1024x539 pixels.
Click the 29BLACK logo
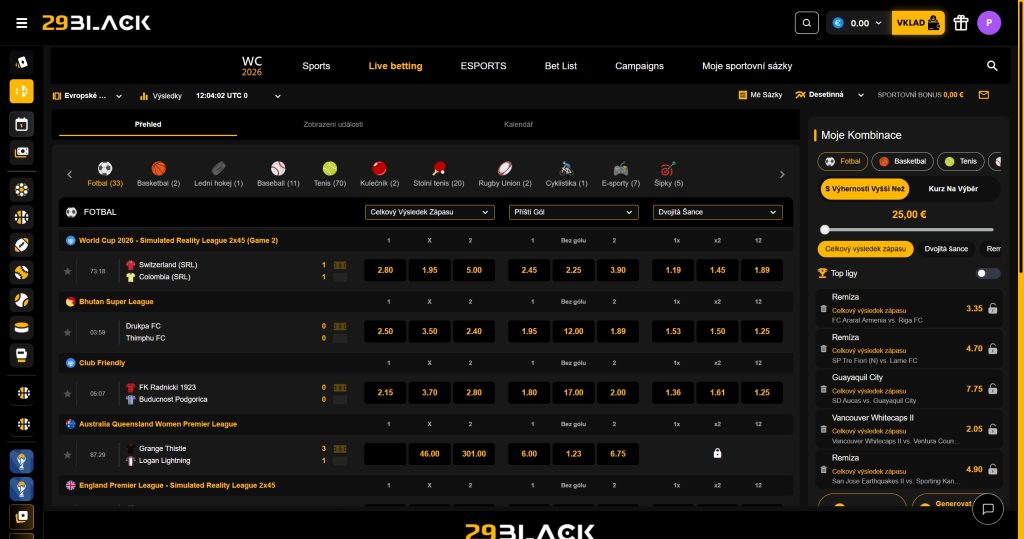click(x=96, y=23)
